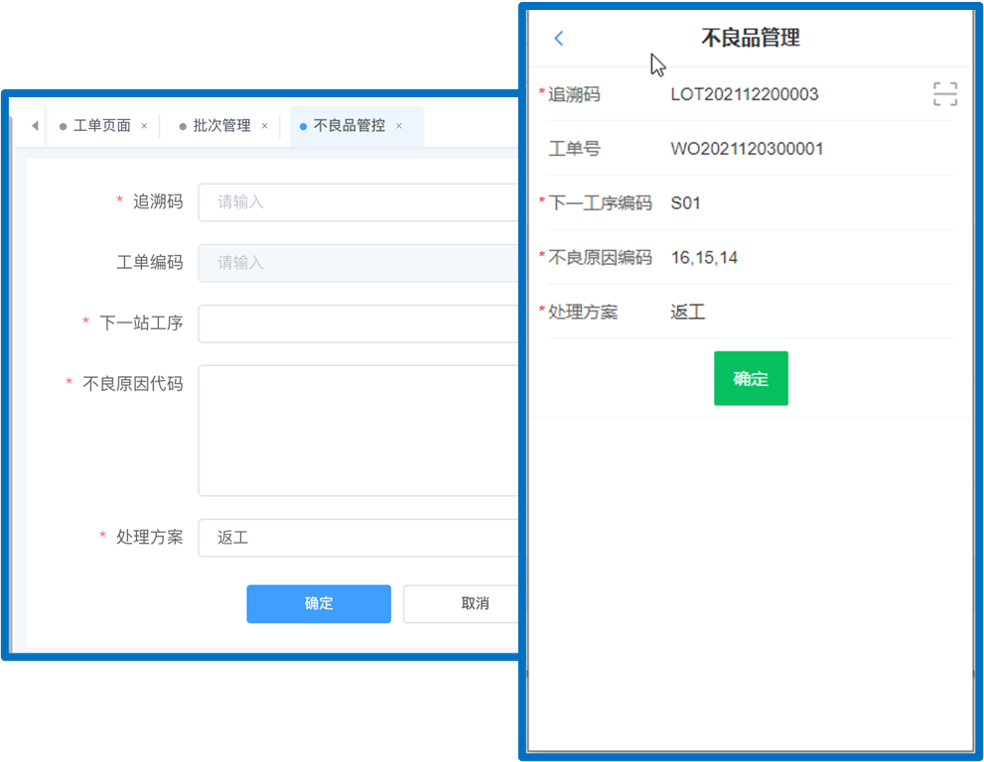The height and width of the screenshot is (762, 984).
Task: Select the 不良品管控 tab
Action: point(348,126)
